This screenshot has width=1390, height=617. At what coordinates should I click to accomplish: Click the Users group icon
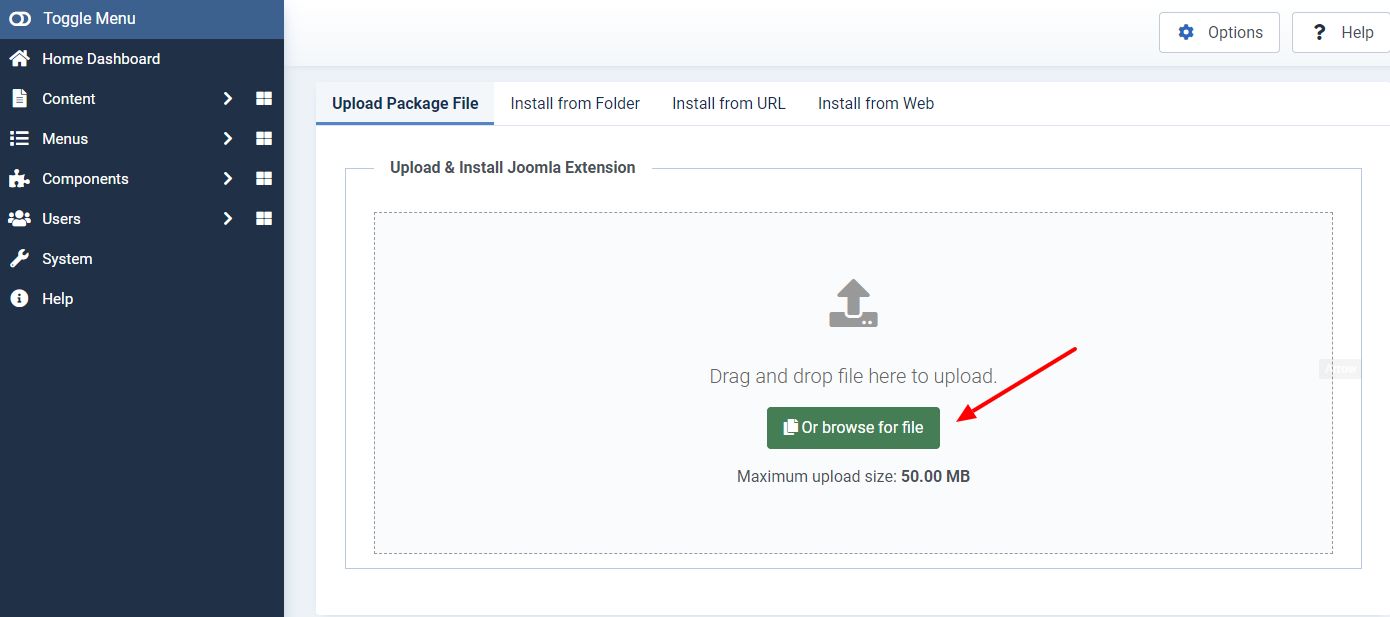pyautogui.click(x=19, y=219)
